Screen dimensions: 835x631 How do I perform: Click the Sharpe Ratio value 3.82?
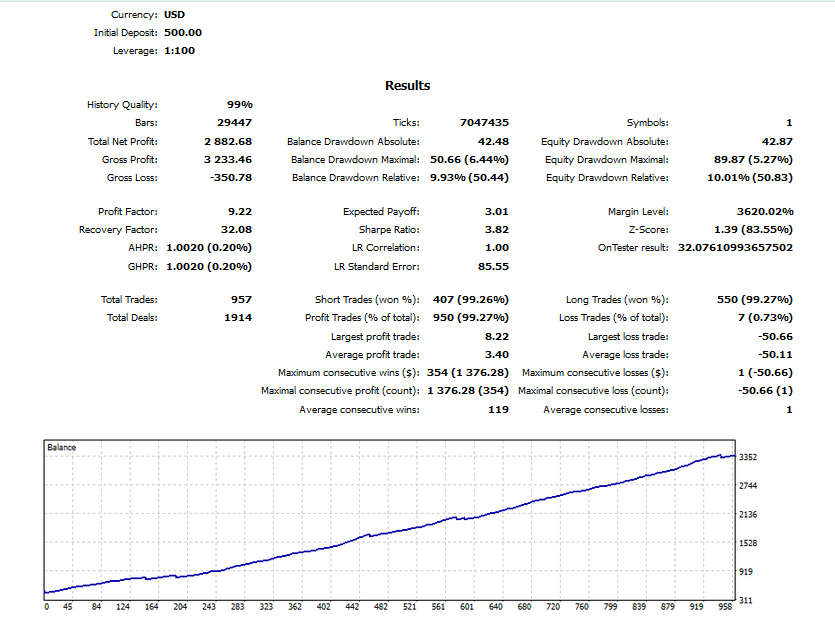coord(496,230)
